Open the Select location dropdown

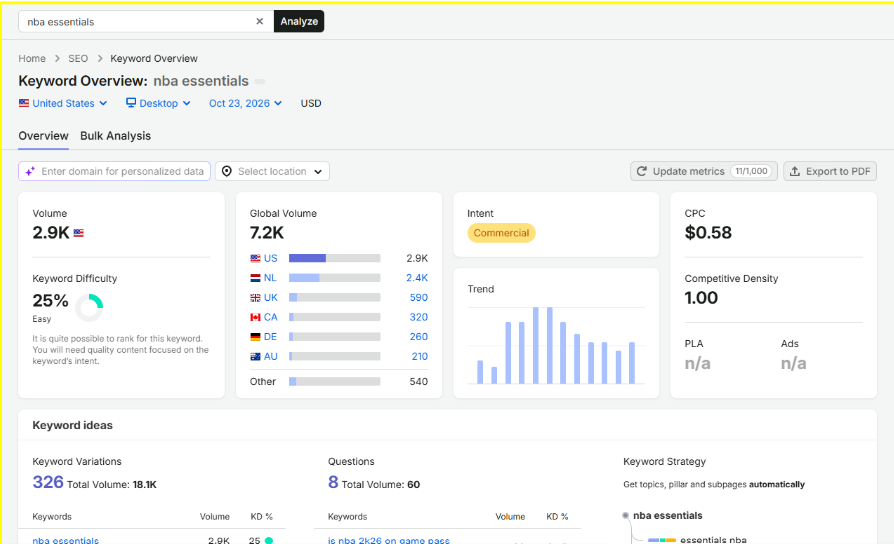point(272,171)
